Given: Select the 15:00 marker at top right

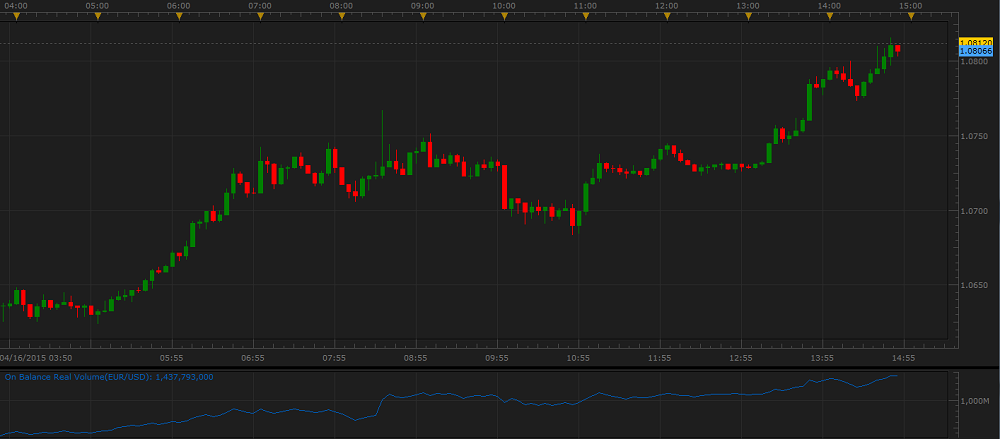Looking at the screenshot, I should (910, 16).
